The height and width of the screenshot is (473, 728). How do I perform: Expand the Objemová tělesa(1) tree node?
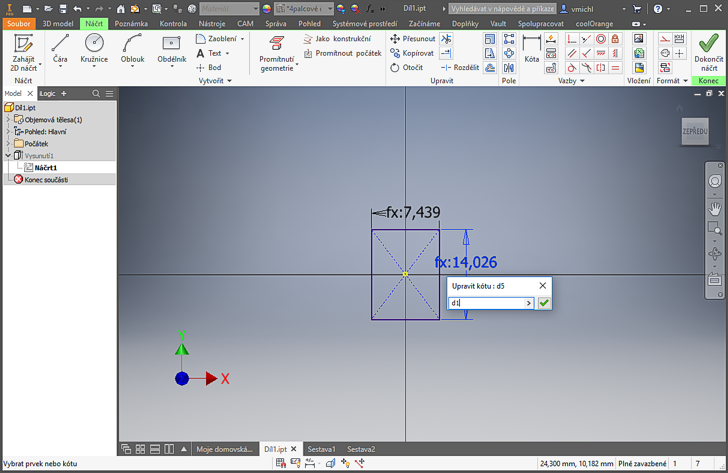tap(8, 119)
